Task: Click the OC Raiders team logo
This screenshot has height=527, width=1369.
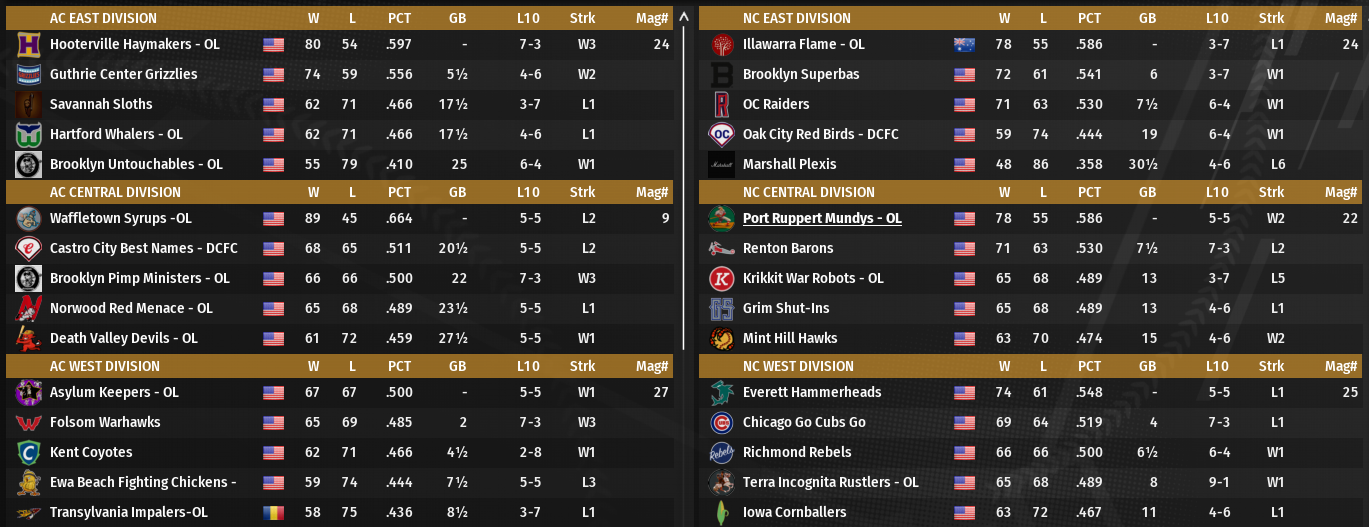Action: [x=721, y=105]
